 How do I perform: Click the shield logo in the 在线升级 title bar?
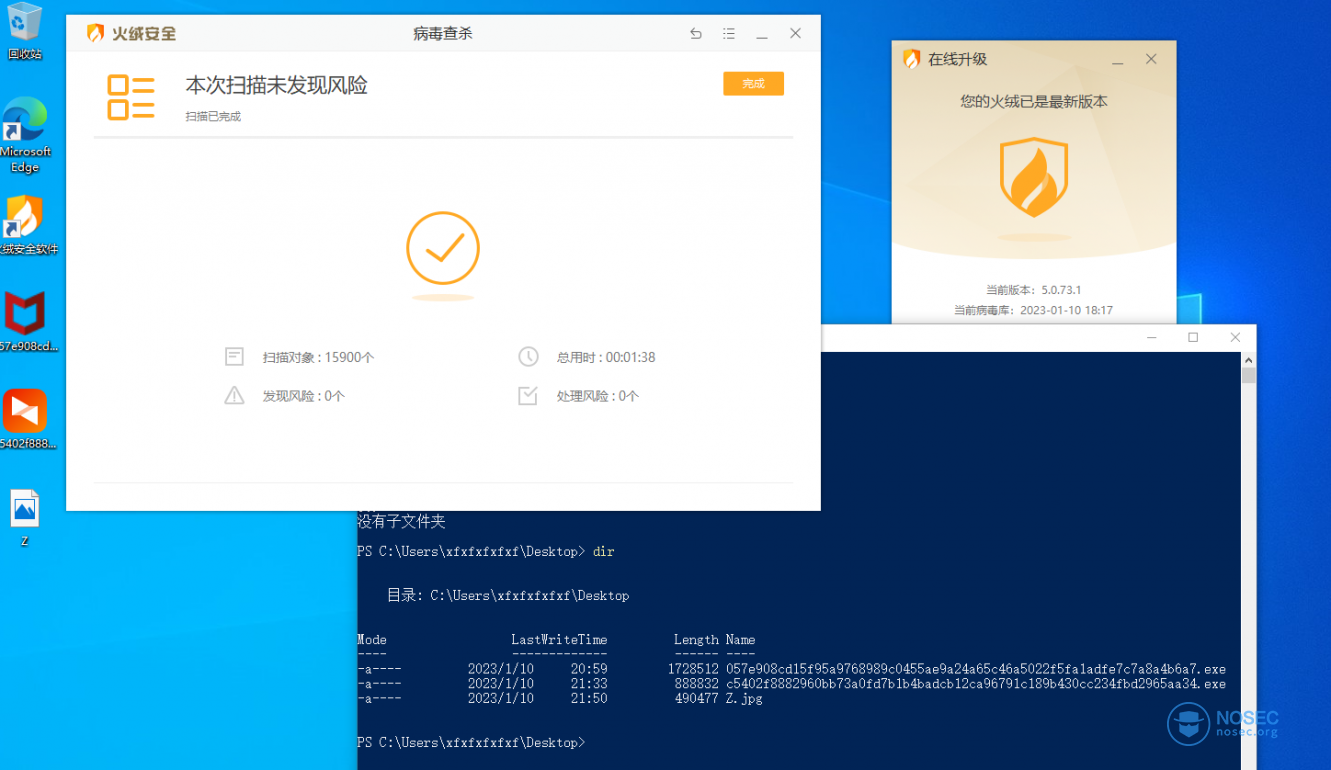tap(911, 59)
